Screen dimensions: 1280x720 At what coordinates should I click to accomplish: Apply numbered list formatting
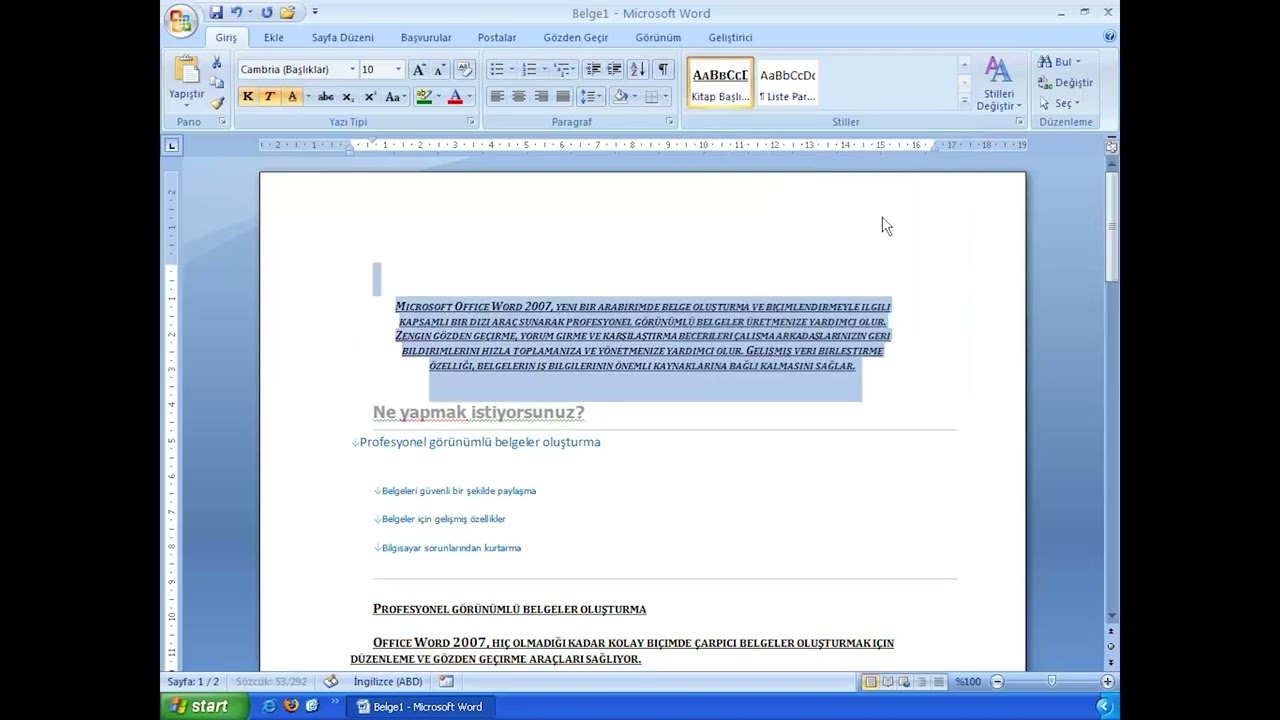click(529, 69)
